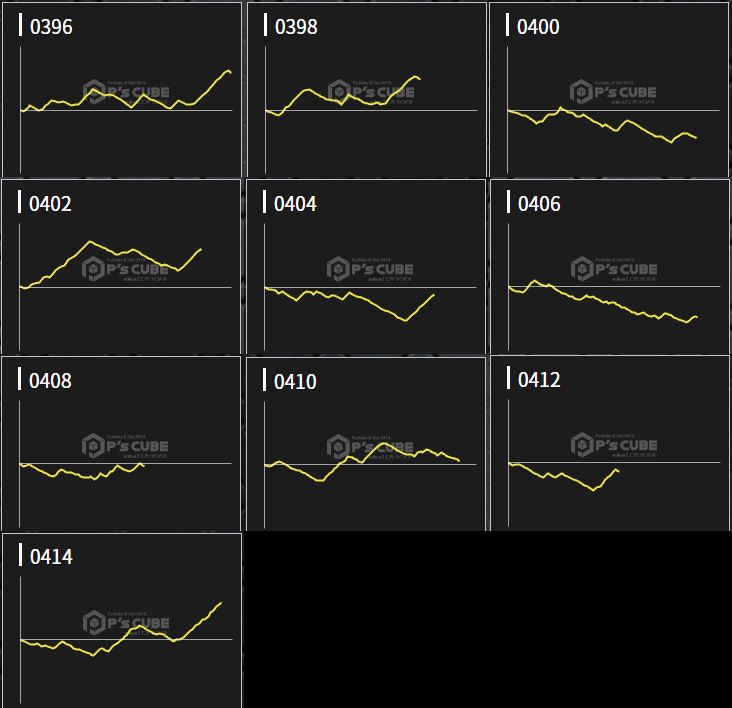Click the machine number label 0402

click(x=51, y=204)
